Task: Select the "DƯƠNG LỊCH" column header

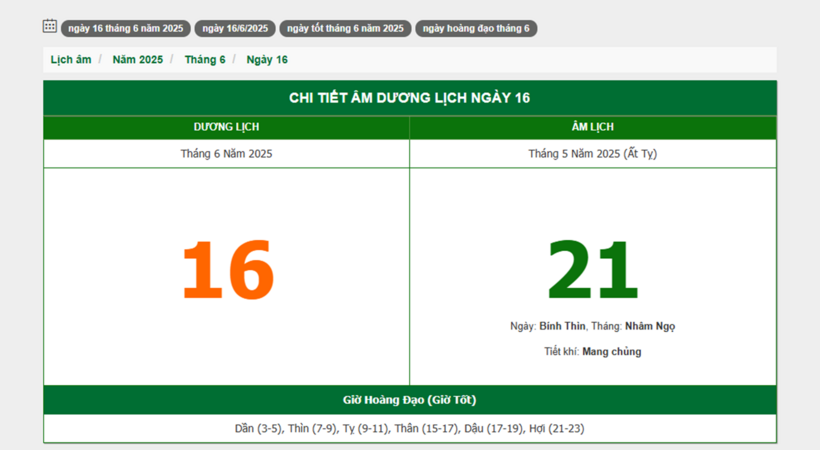Action: (226, 127)
